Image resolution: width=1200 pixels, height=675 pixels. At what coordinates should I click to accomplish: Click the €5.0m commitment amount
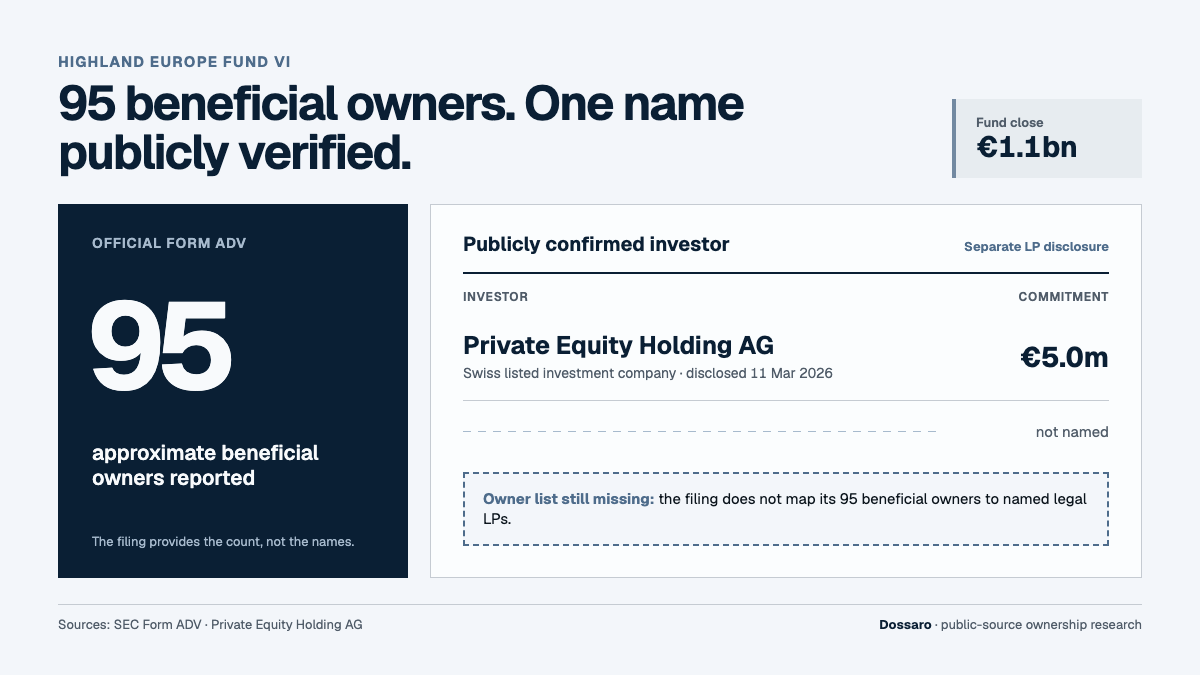(1064, 357)
